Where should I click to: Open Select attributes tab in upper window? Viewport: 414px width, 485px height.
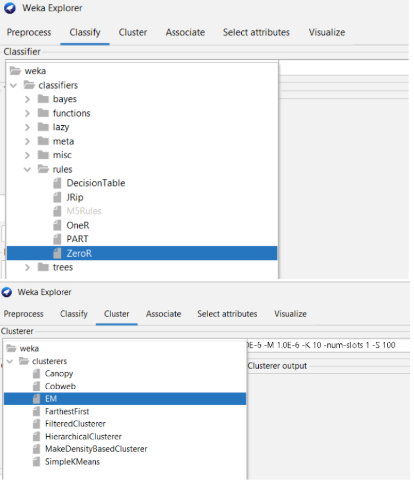(x=256, y=32)
